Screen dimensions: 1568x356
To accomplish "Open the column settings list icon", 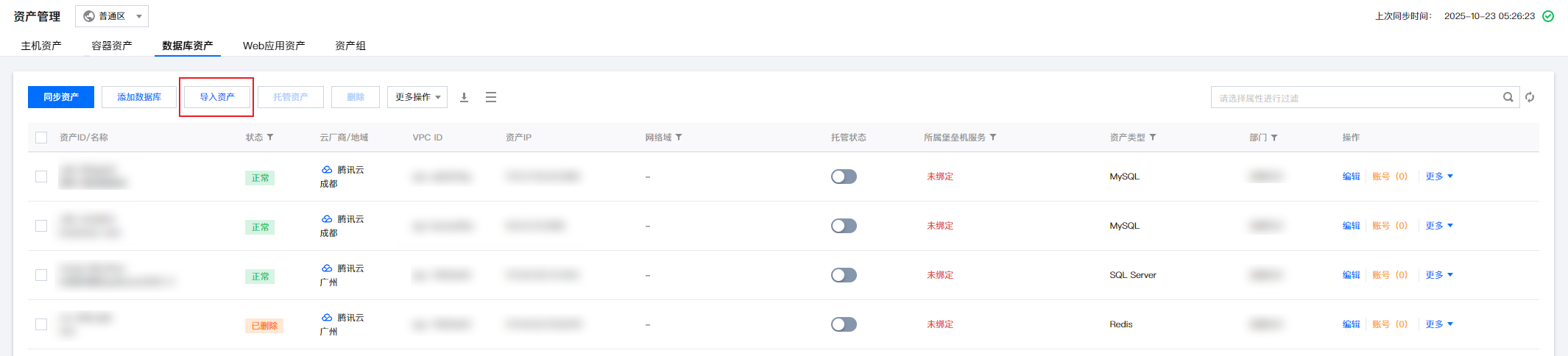I will tap(491, 97).
